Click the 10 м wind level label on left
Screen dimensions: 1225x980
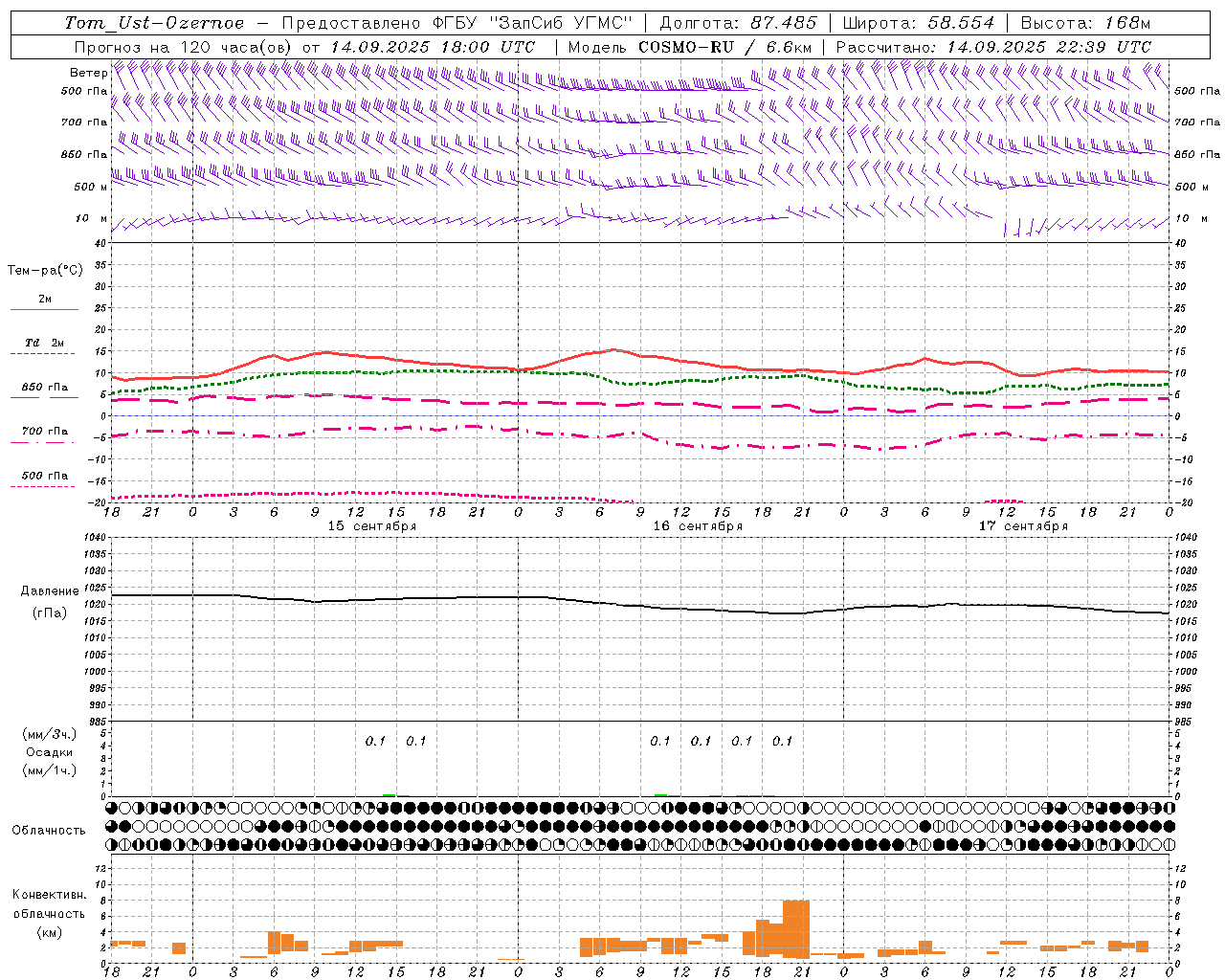click(x=92, y=218)
